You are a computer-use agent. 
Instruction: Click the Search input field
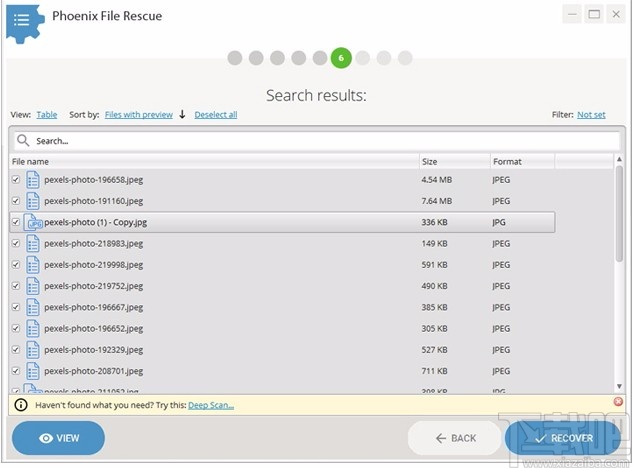click(x=317, y=141)
